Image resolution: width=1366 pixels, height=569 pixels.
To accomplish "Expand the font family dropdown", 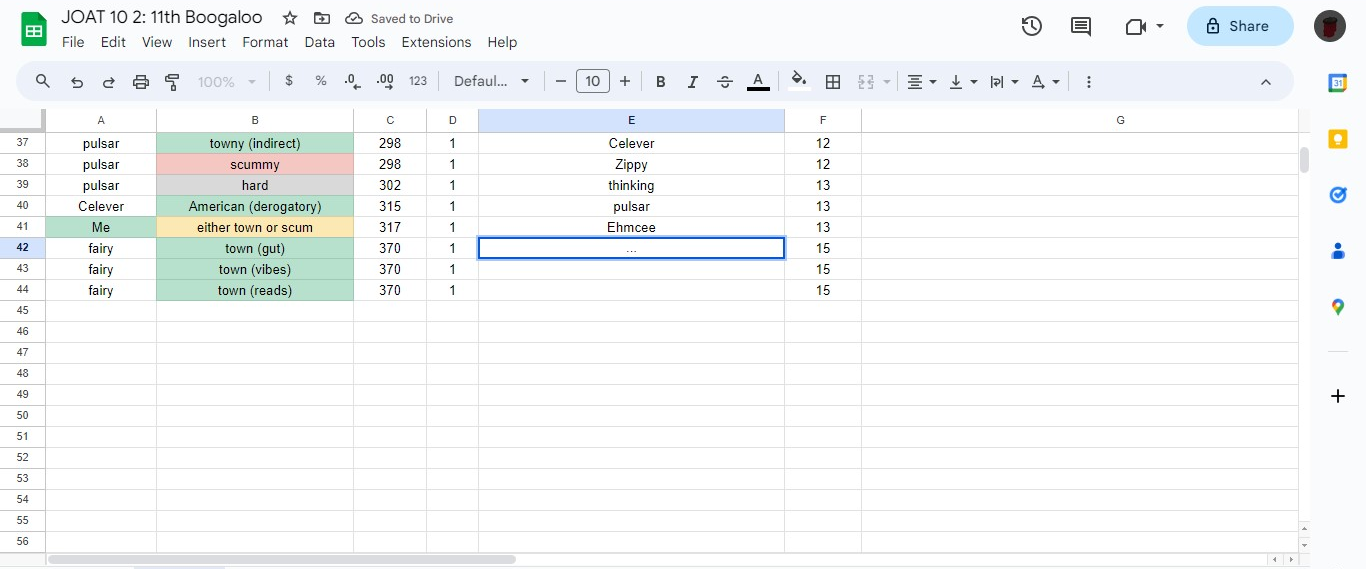I will [491, 82].
